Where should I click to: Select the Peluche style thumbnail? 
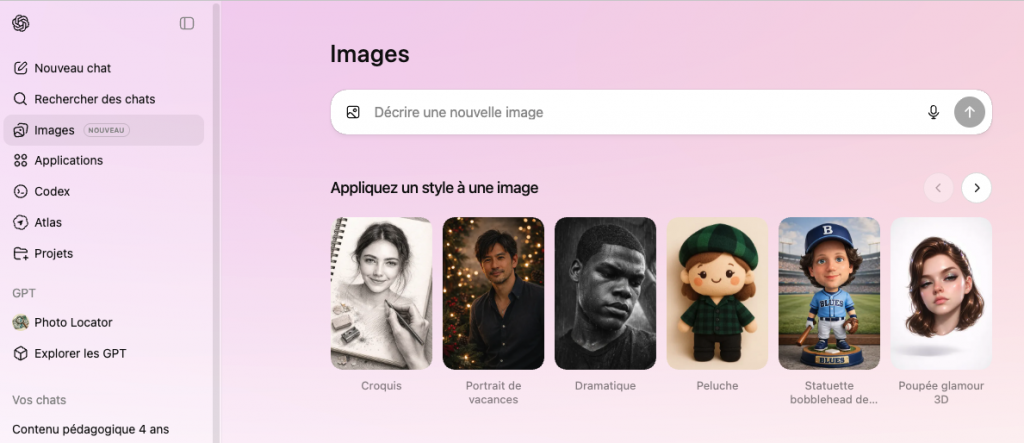[x=717, y=293]
